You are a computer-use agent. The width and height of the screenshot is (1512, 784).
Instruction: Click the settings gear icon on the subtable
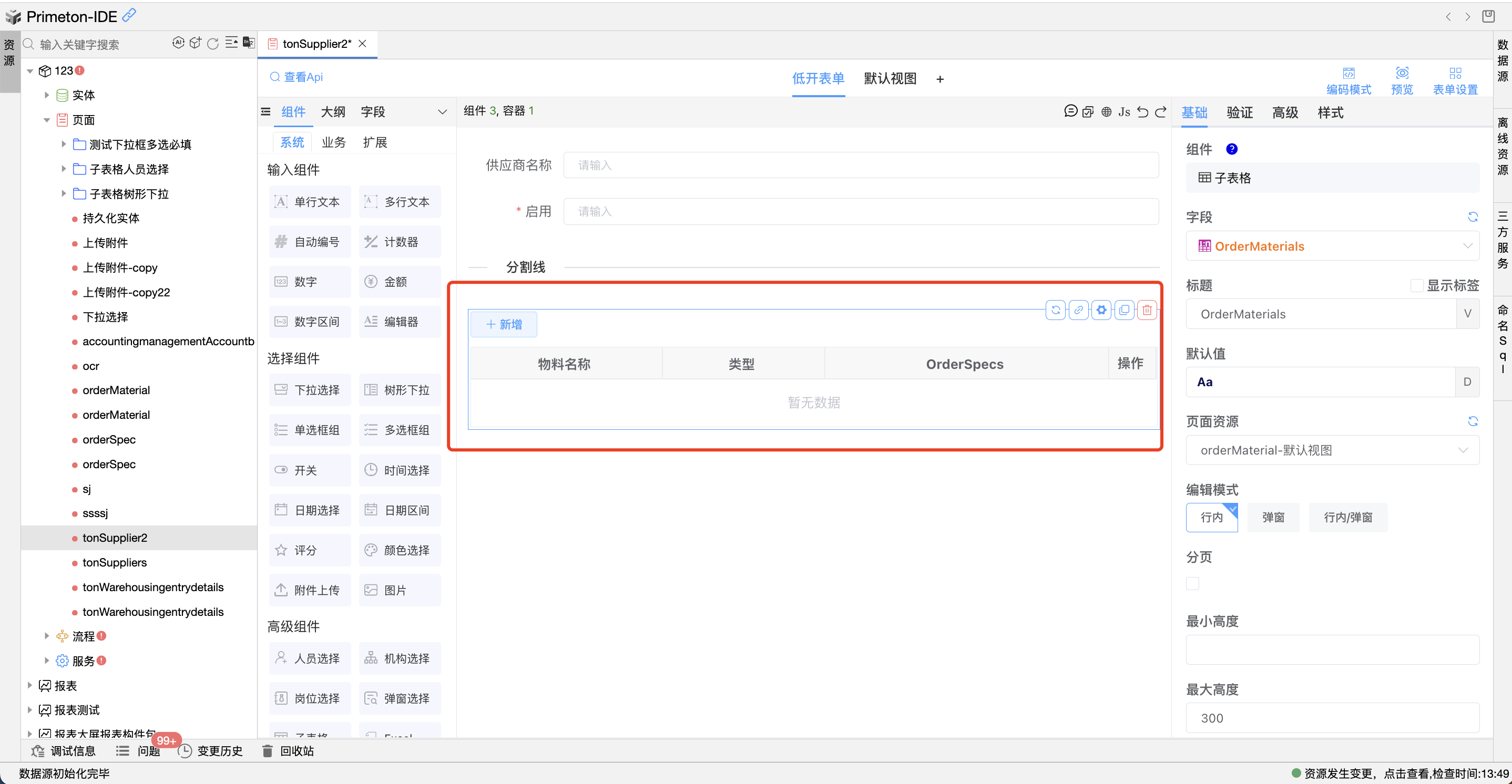pos(1101,310)
